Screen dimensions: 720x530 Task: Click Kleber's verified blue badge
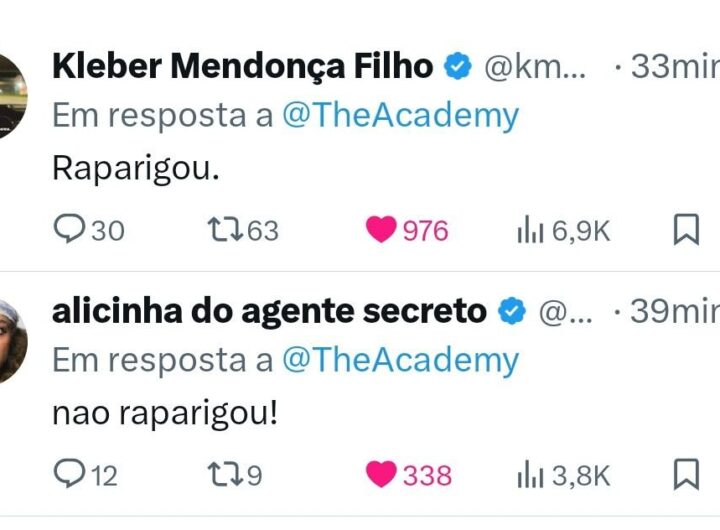tap(458, 66)
